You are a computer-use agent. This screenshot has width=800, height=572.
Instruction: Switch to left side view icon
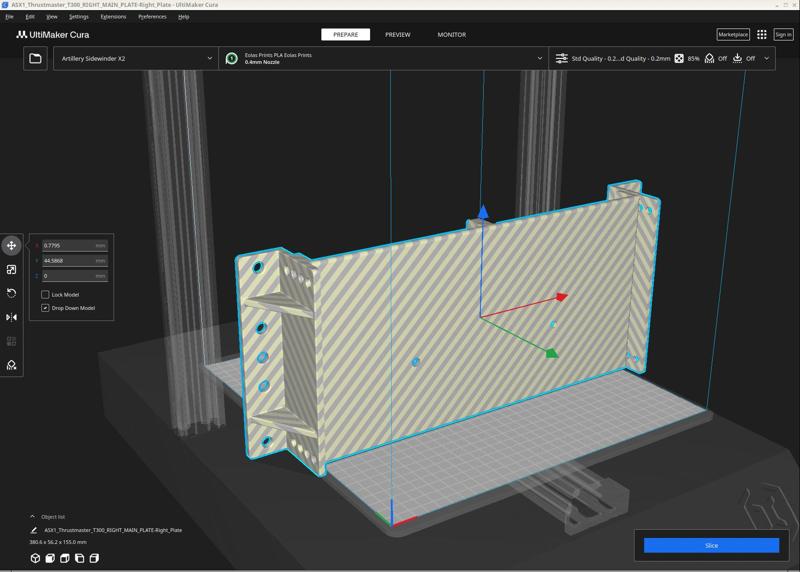(80, 558)
